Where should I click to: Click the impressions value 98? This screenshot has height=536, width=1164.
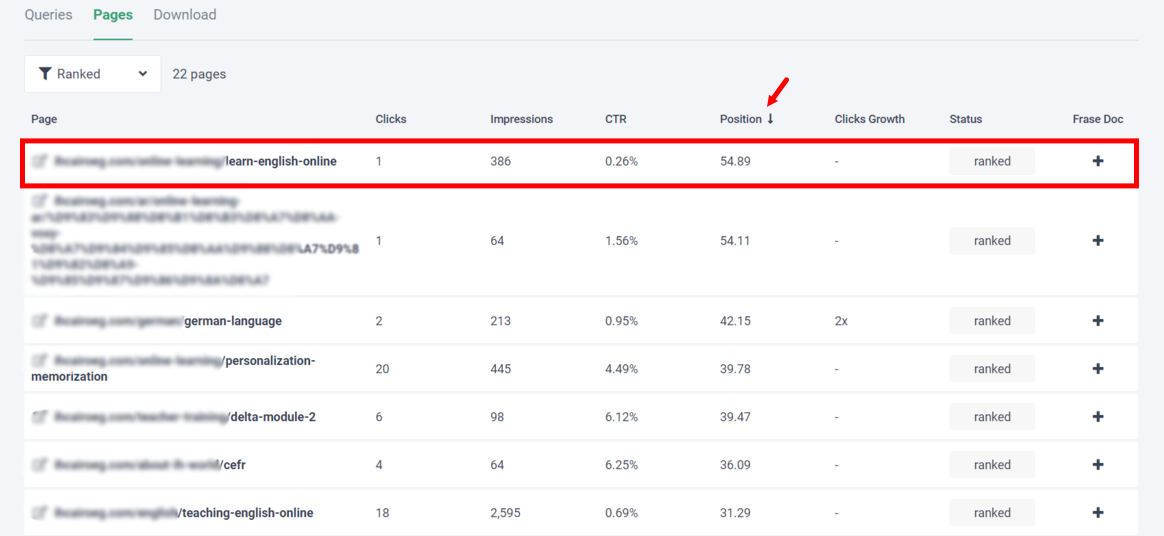[497, 417]
